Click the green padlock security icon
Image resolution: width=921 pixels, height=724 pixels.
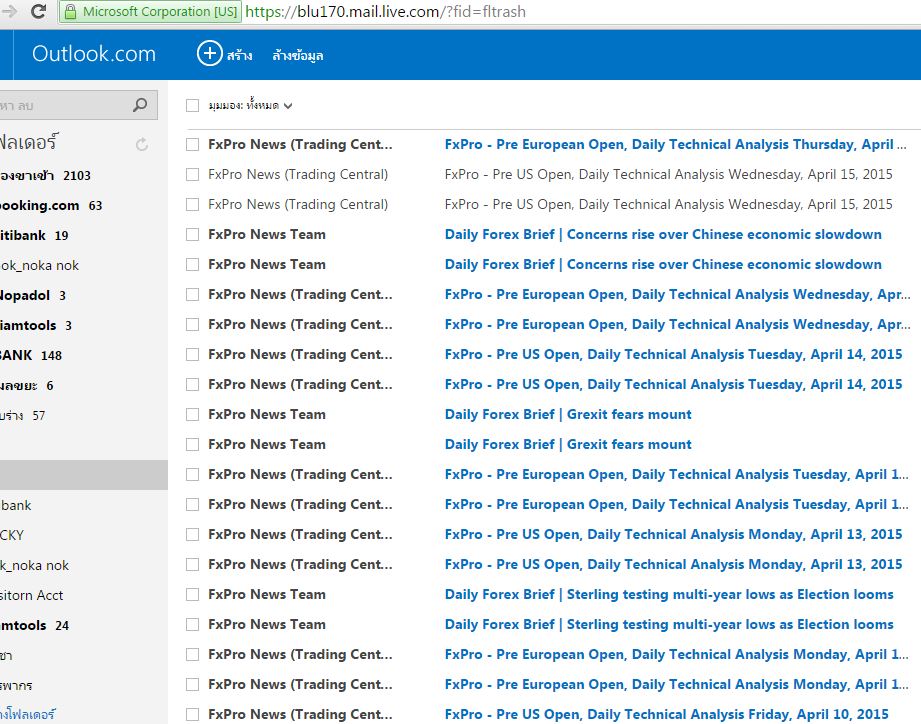[70, 12]
